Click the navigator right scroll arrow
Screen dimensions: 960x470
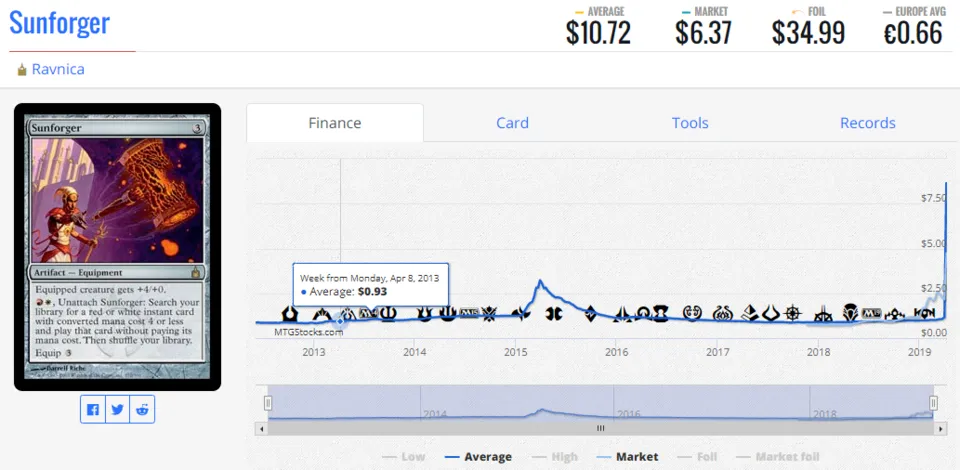[941, 429]
